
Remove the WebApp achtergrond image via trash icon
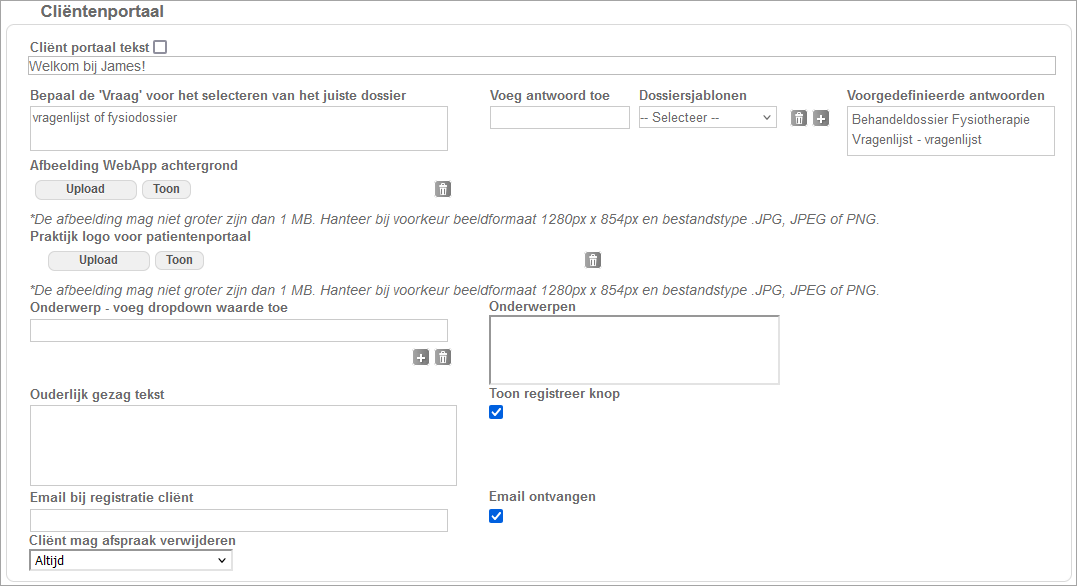point(443,189)
